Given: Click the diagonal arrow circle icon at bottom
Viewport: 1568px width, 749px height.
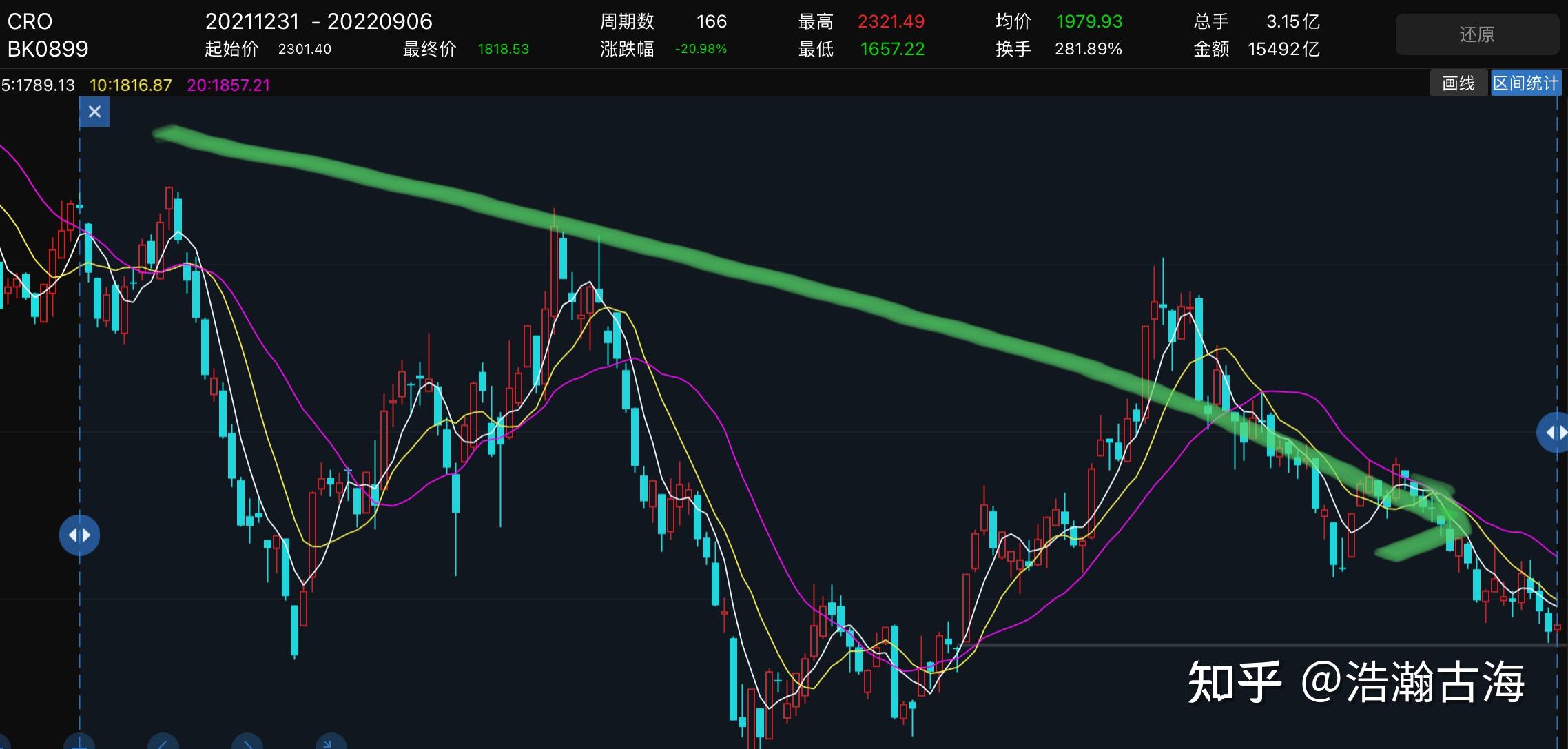Looking at the screenshot, I should coord(330,743).
